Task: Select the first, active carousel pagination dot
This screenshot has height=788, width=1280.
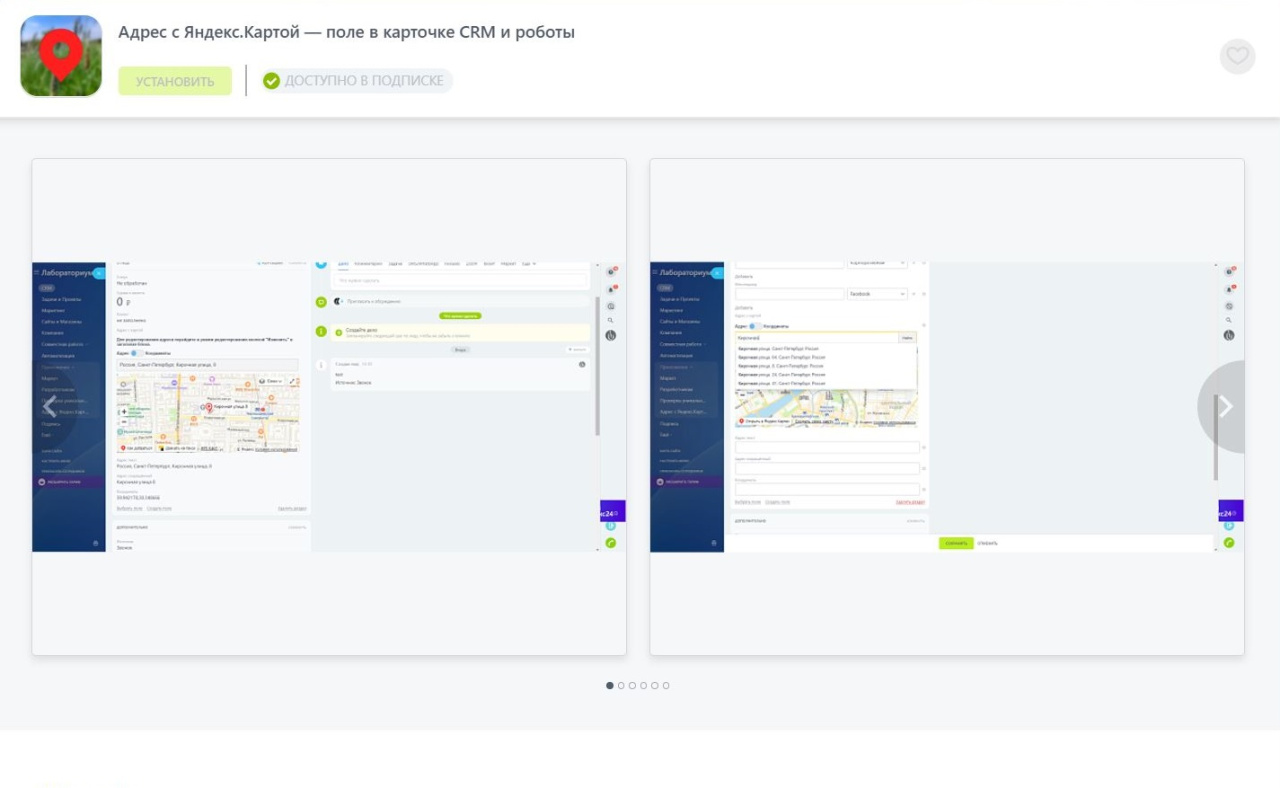Action: [610, 686]
